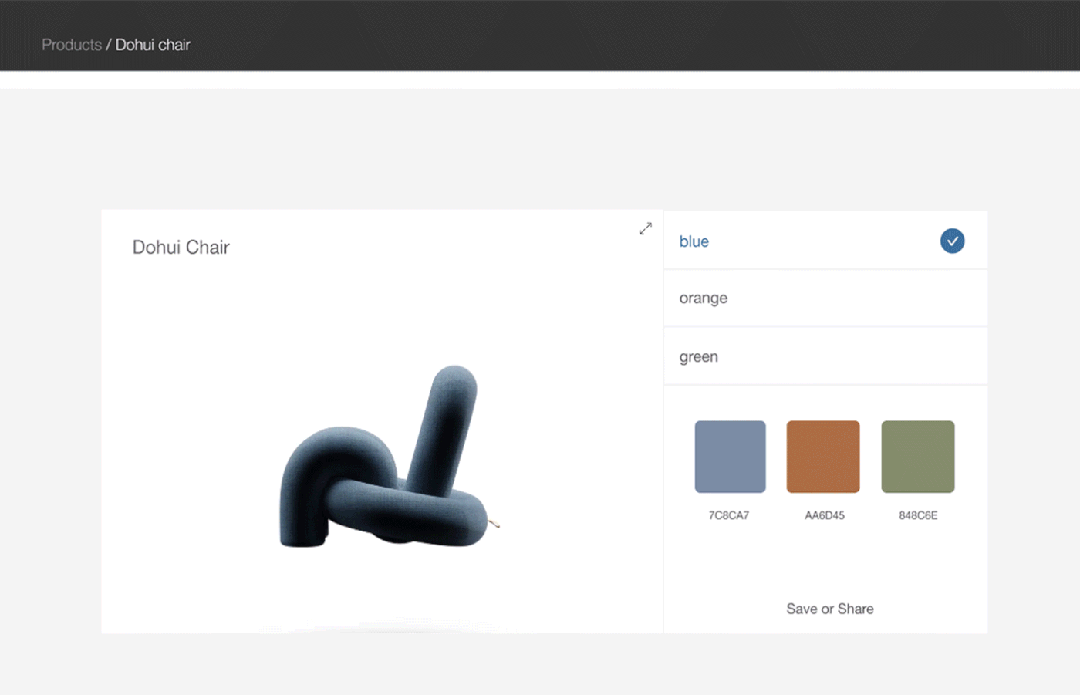Select the blue color option row

click(x=825, y=240)
